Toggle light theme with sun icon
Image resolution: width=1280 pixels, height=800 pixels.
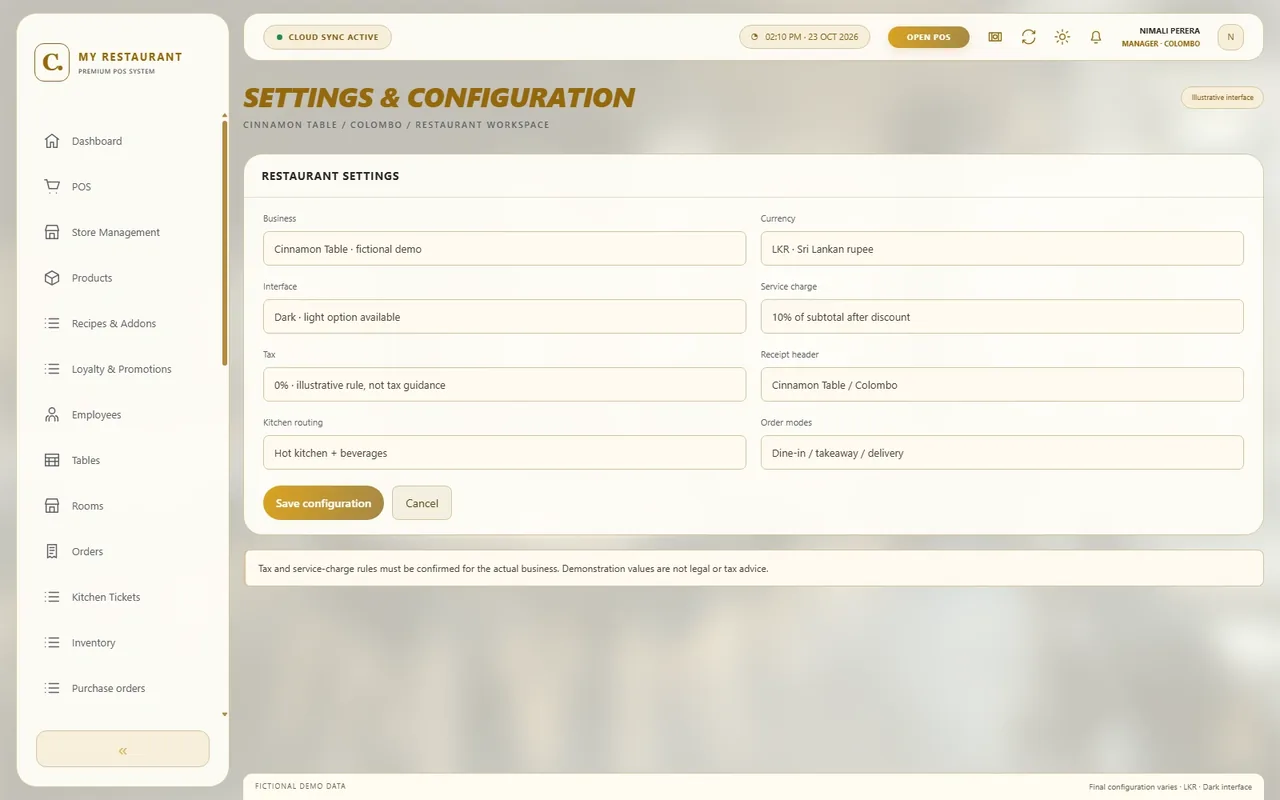click(x=1062, y=37)
